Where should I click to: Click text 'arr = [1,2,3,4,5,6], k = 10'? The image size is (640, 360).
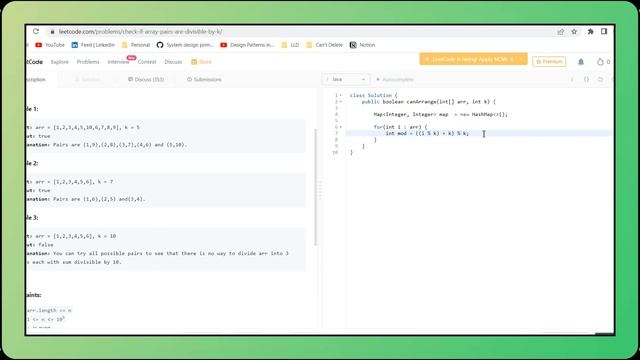[76, 236]
